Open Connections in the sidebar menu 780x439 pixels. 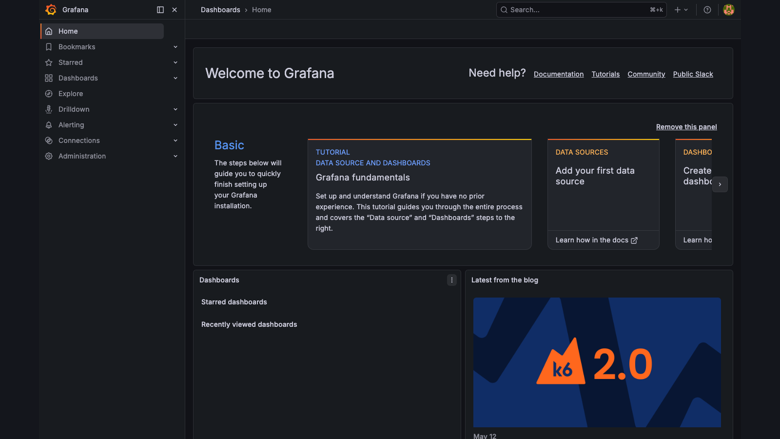click(x=79, y=141)
